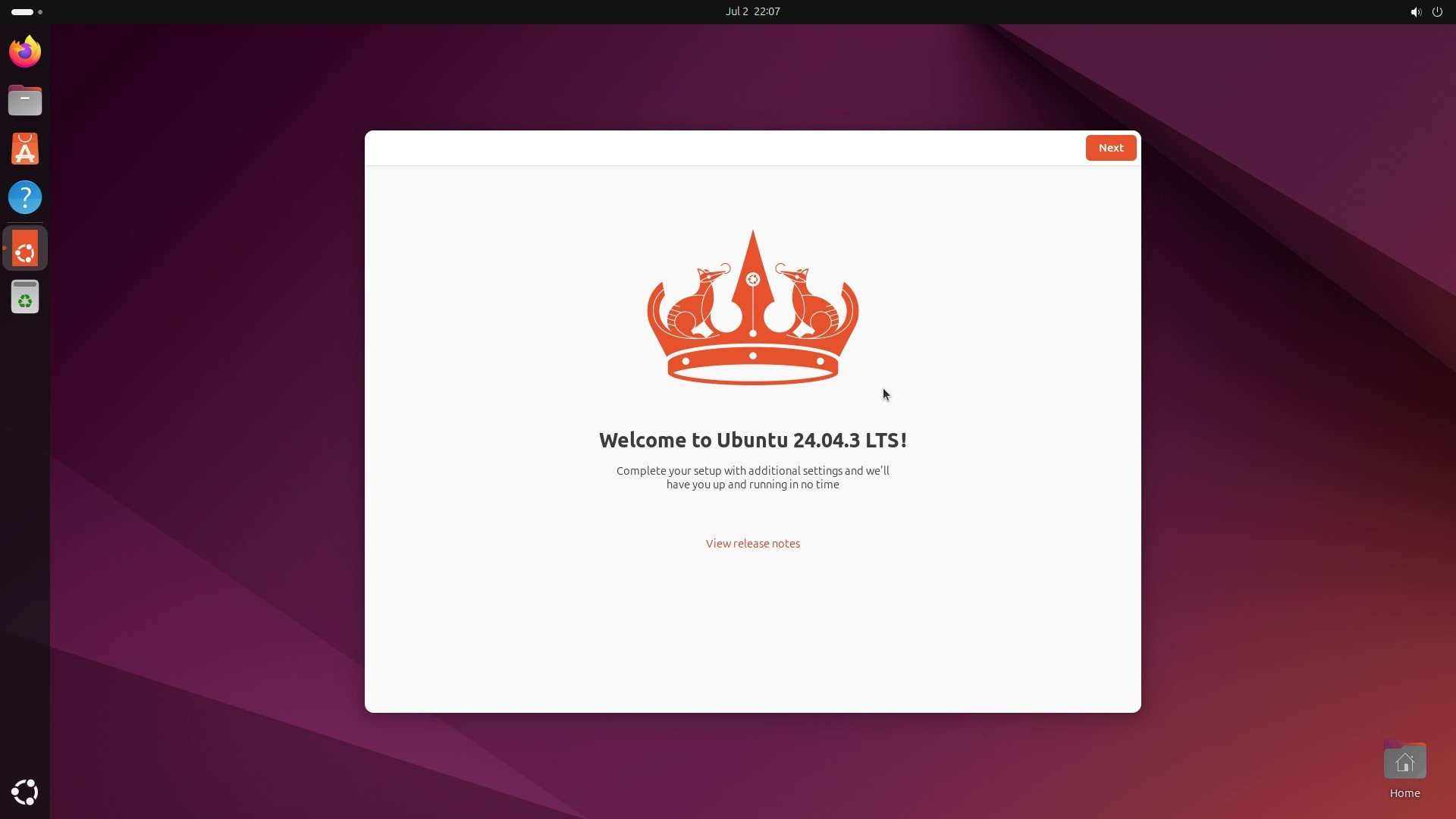1456x819 pixels.
Task: Open the Help application from the dock
Action: click(25, 197)
